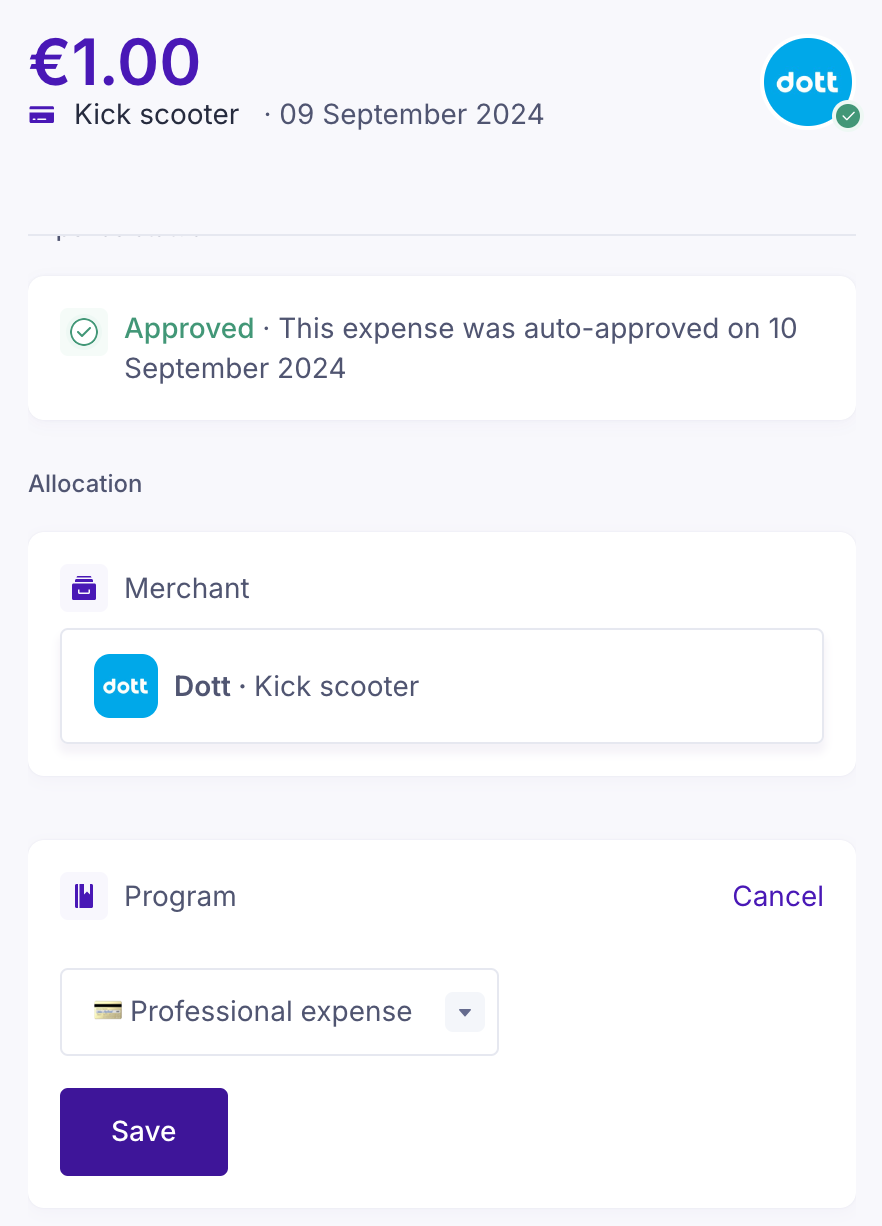Click the Program label

coord(180,896)
